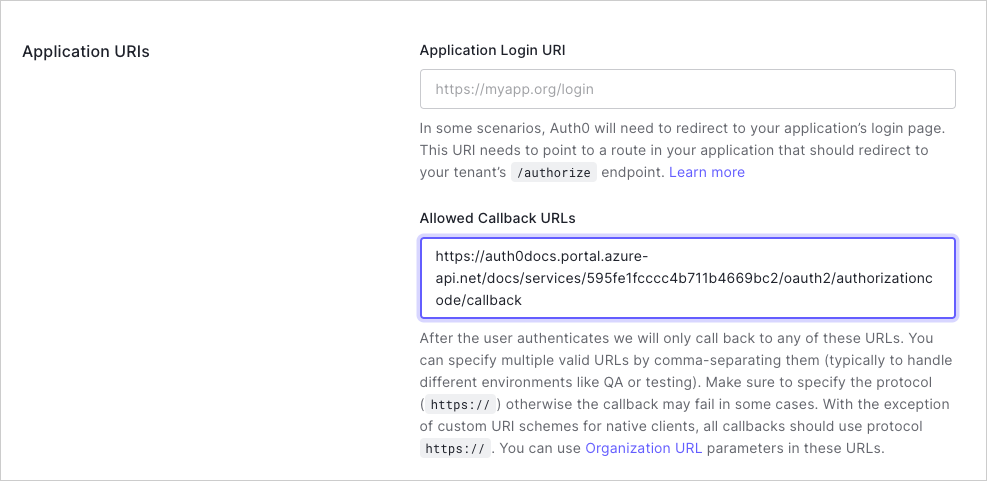This screenshot has height=481, width=987.
Task: Click inside the Allowed Callback URLs text box
Action: (x=687, y=278)
